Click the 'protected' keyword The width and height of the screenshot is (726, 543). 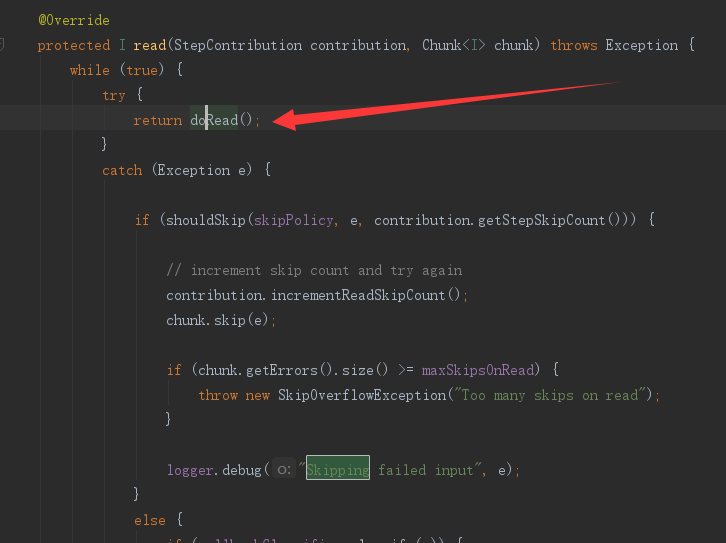coord(74,45)
